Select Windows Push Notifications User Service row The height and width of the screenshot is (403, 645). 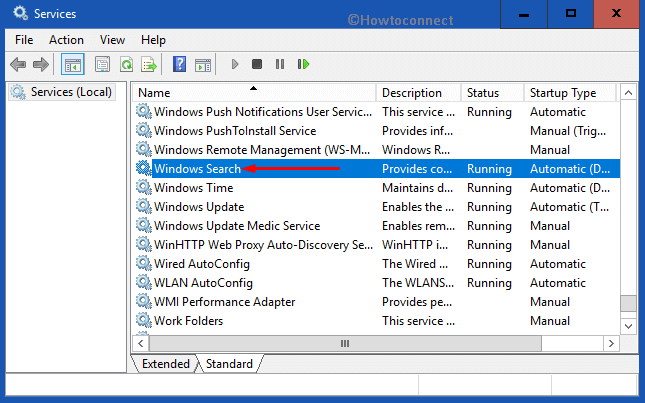(376, 112)
